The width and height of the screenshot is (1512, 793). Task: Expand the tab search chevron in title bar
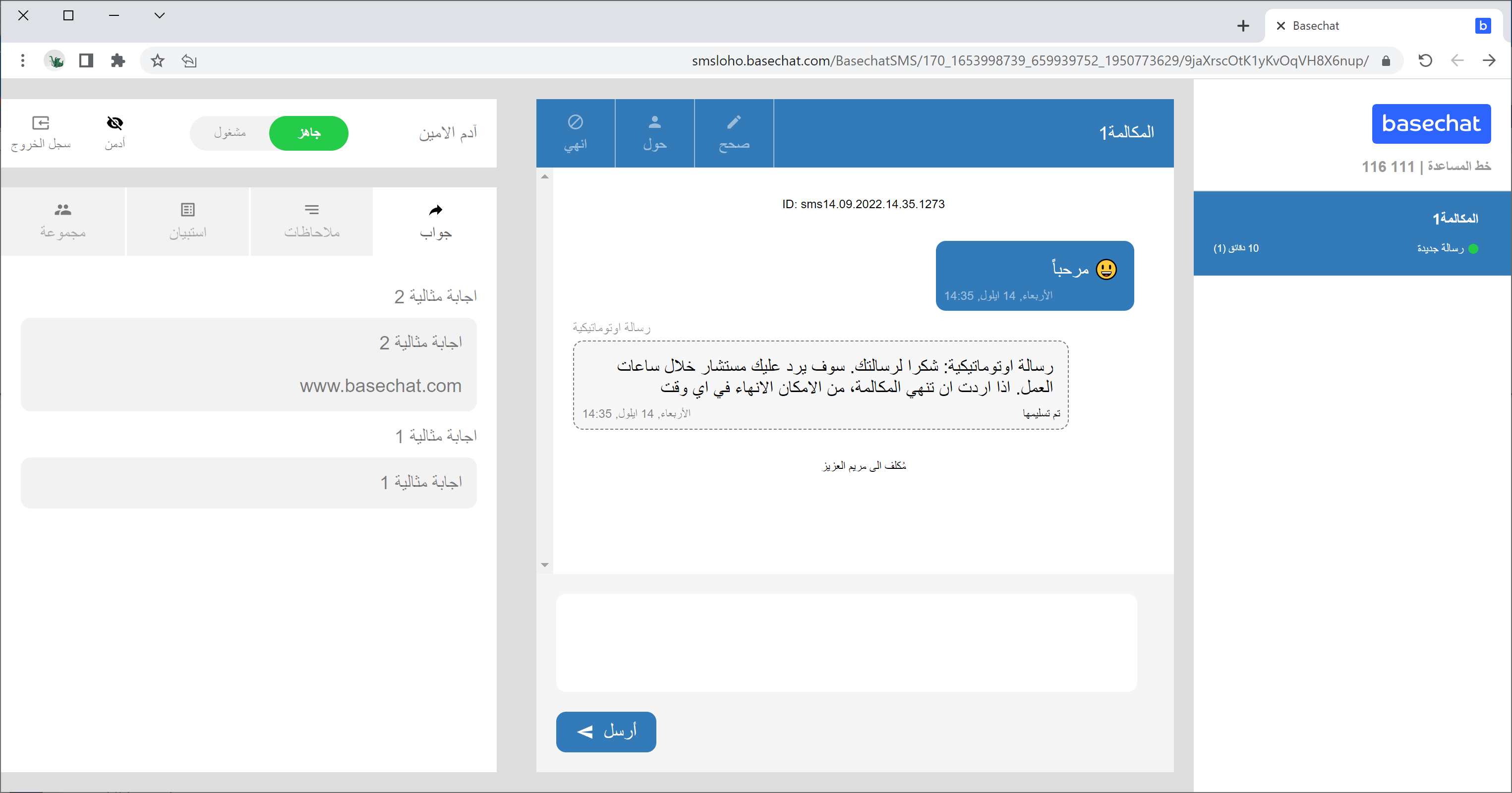click(159, 15)
